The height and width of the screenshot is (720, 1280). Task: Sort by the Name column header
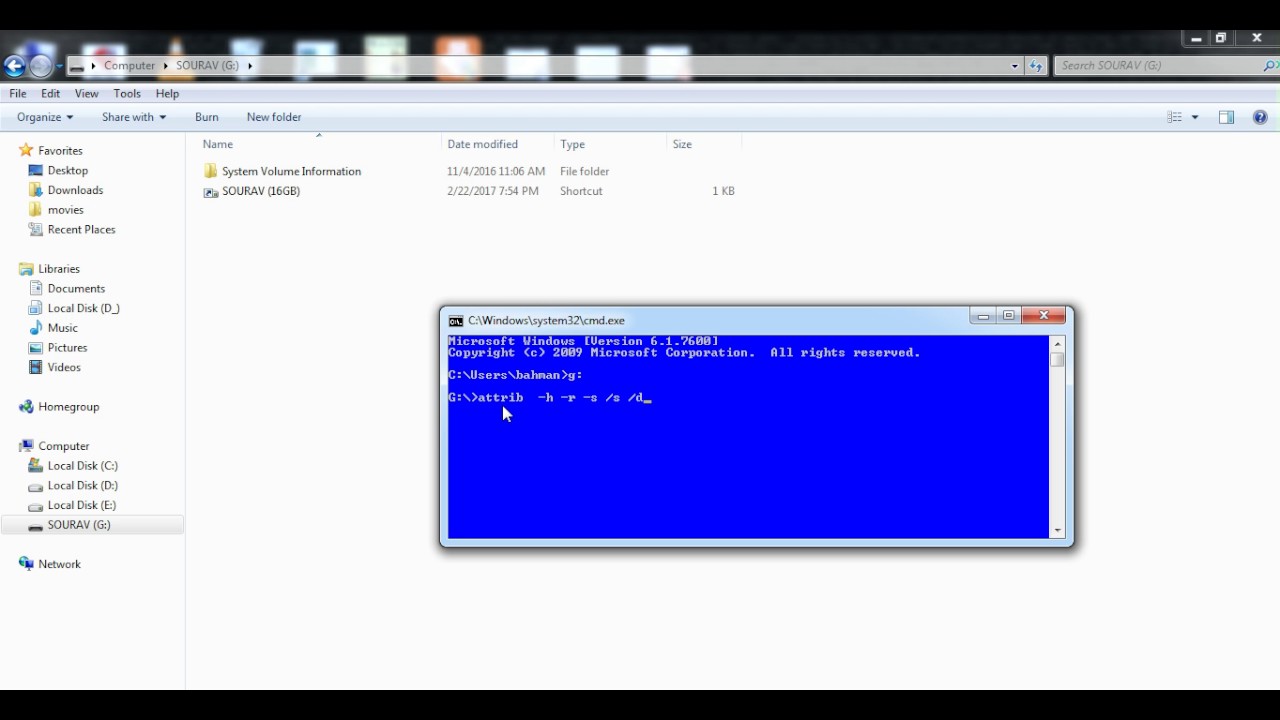click(217, 144)
